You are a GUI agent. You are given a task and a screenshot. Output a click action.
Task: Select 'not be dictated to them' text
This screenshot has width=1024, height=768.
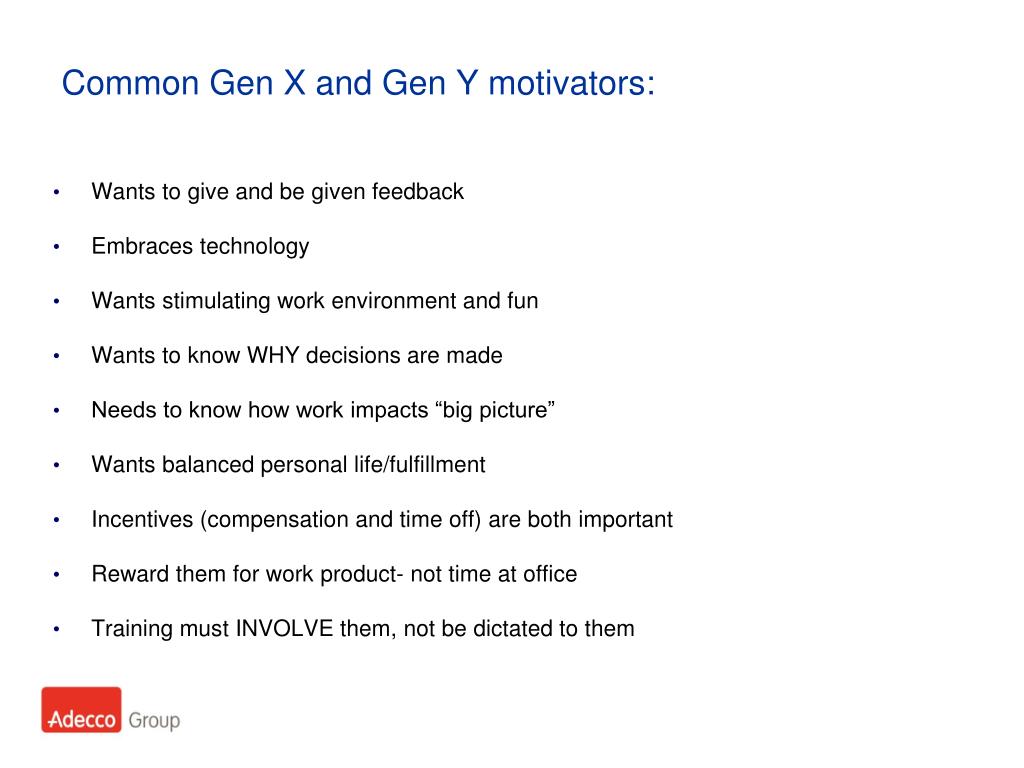click(x=519, y=629)
